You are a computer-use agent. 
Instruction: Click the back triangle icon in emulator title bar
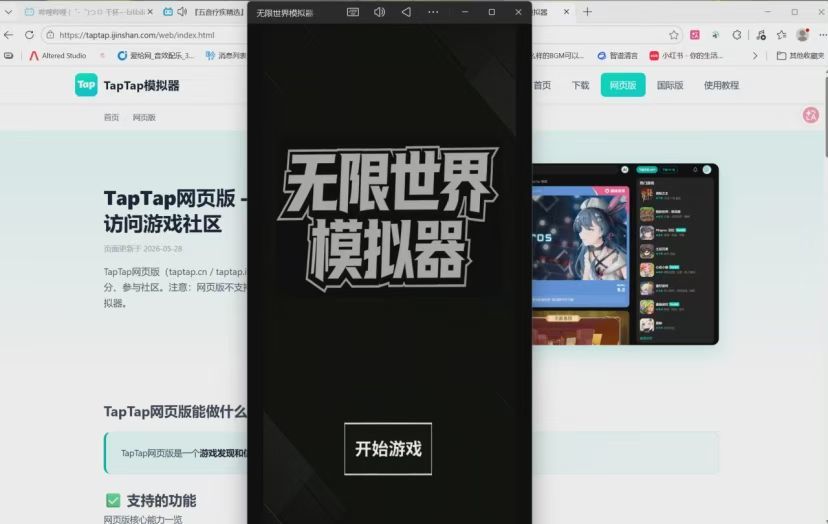[406, 12]
